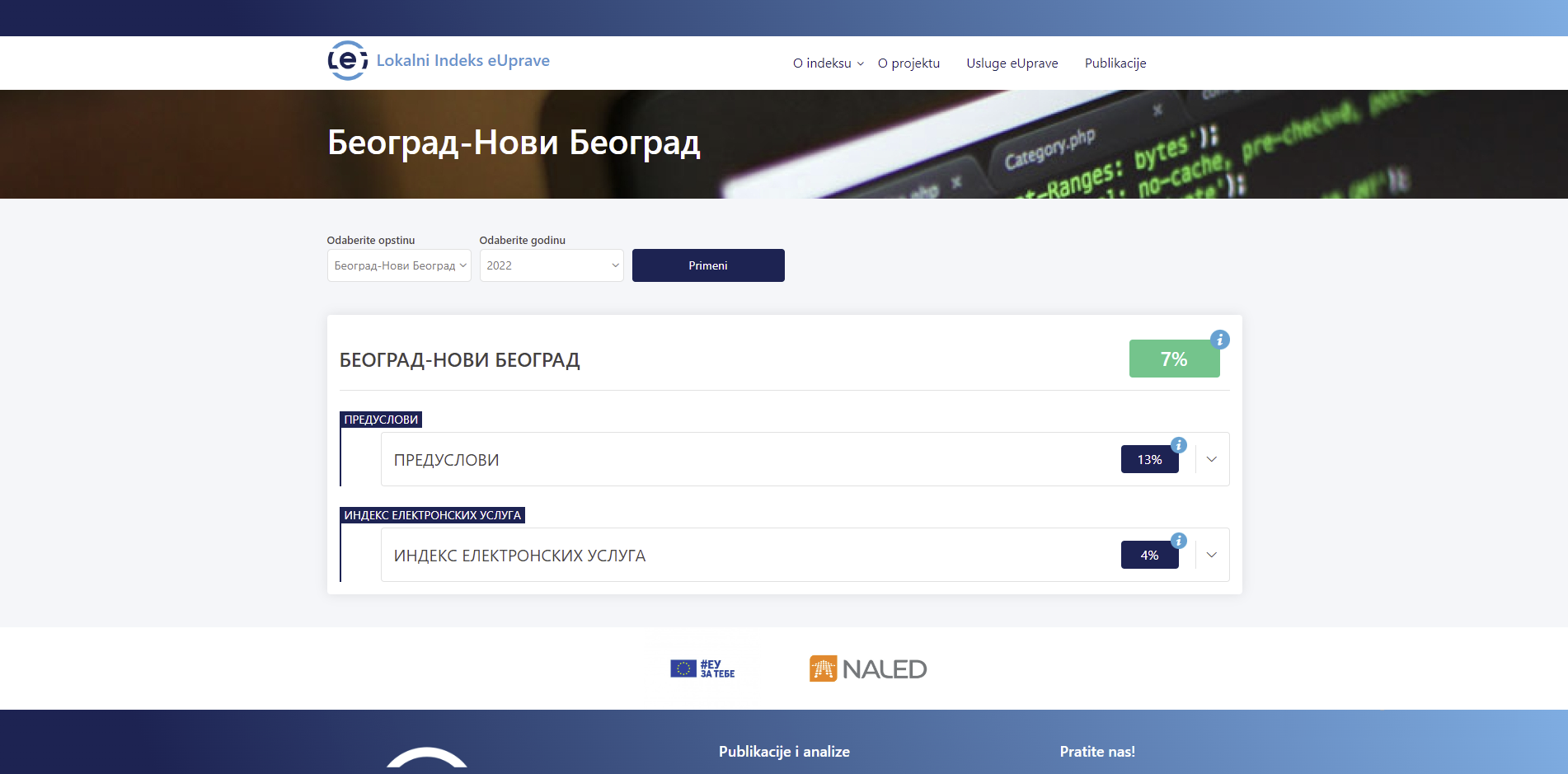
Task: Expand the ИНДЕКС ЕЛЕКТРОНСКИХ УСЛУГА row chevron
Action: (x=1212, y=555)
